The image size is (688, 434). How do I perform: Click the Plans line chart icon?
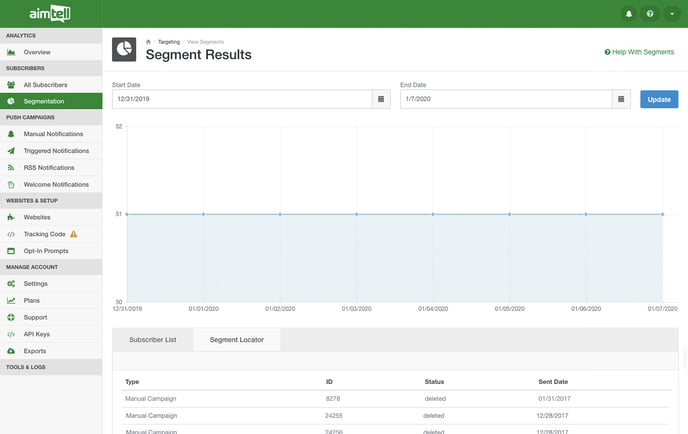(11, 301)
